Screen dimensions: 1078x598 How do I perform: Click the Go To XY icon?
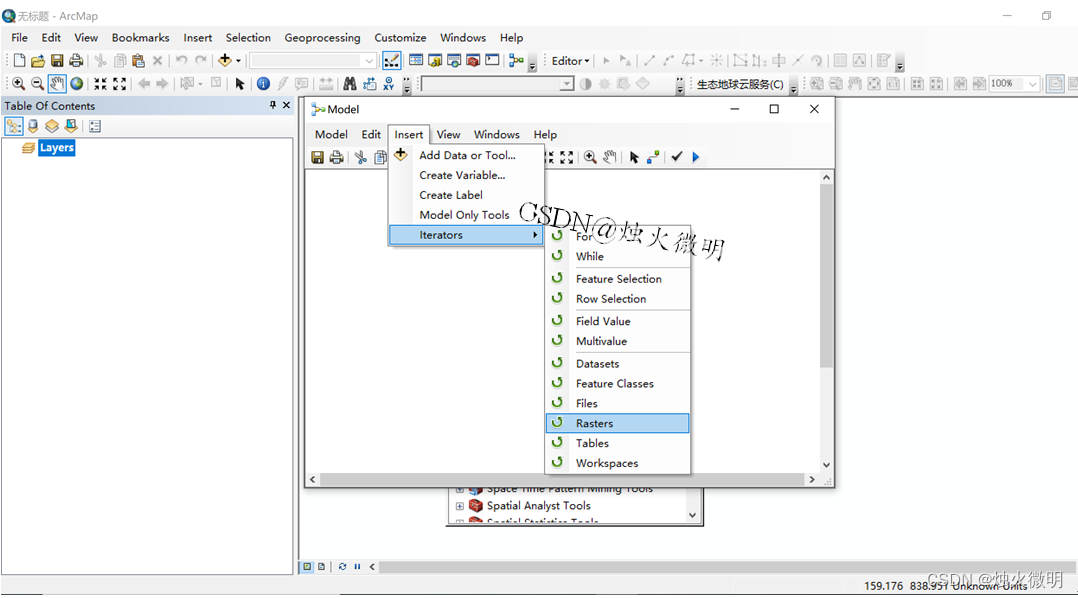tap(388, 84)
